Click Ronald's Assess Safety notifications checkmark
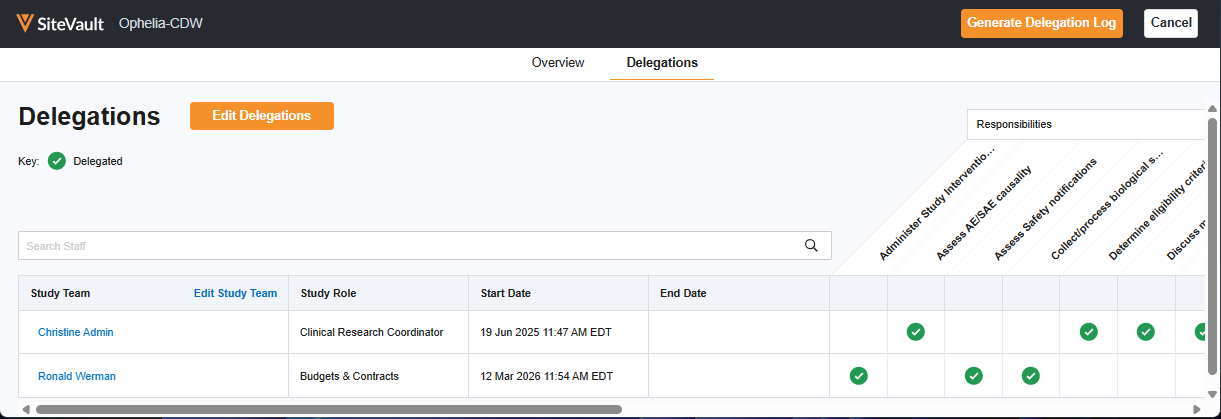Image resolution: width=1221 pixels, height=419 pixels. [973, 376]
